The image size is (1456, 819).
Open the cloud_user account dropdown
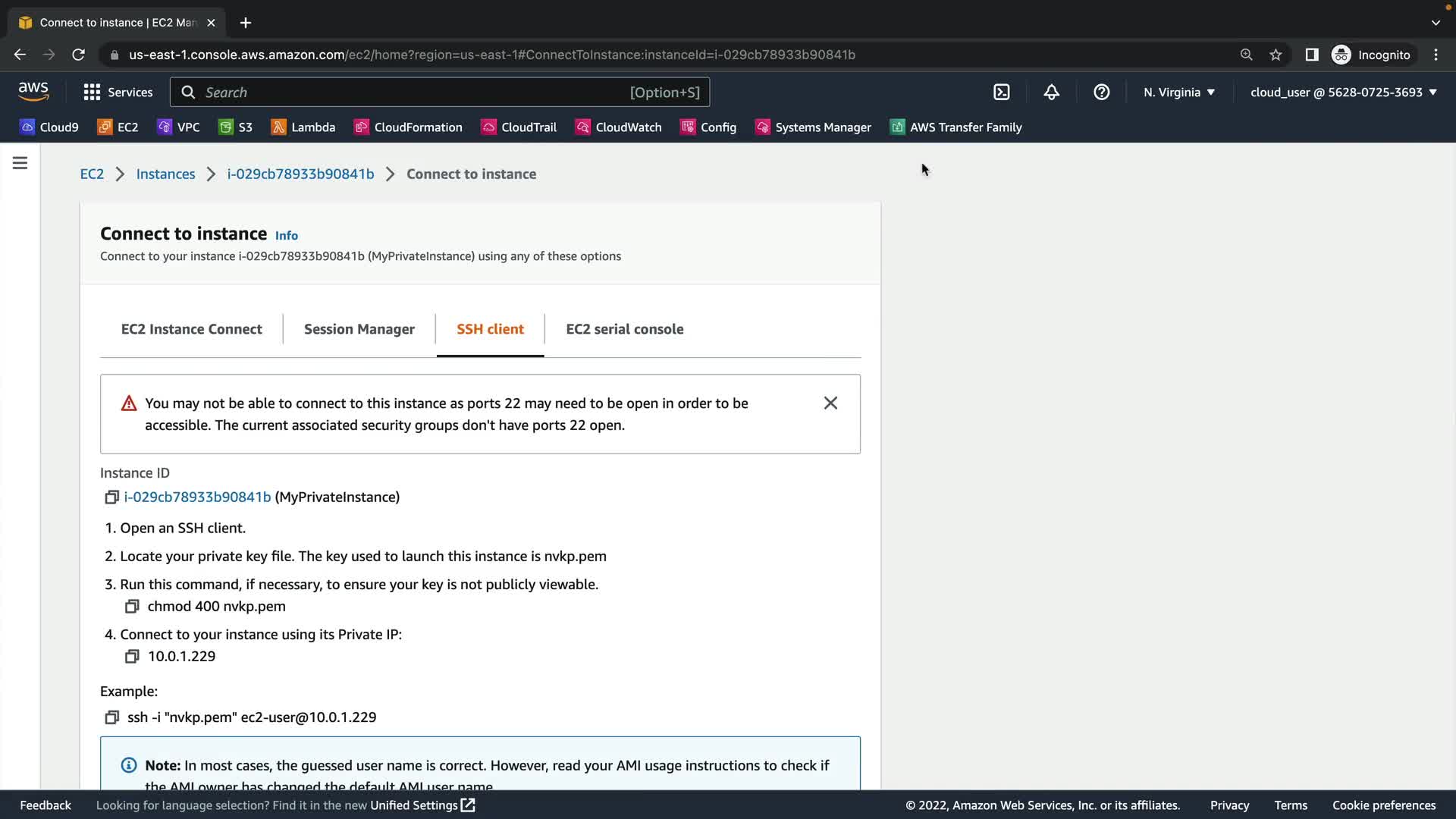coord(1343,93)
